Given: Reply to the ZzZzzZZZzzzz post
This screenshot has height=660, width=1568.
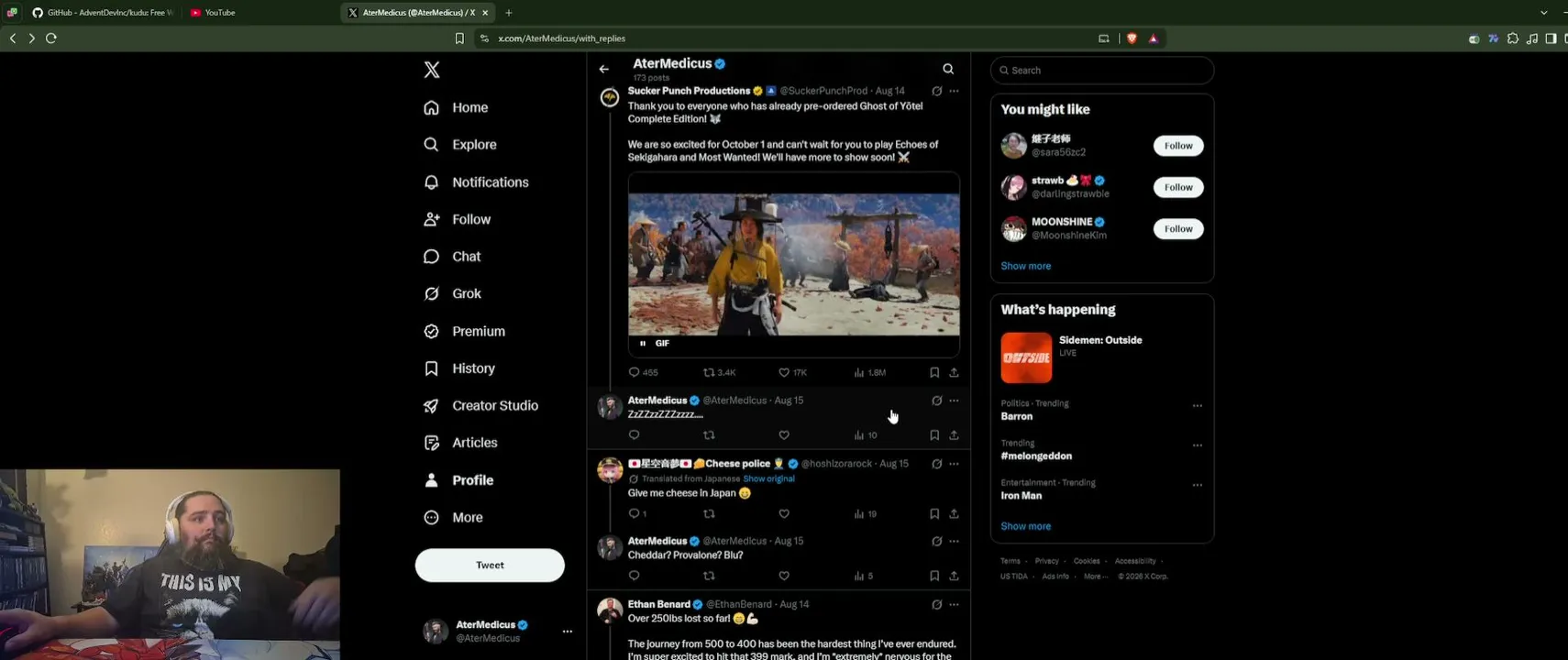Looking at the screenshot, I should [x=634, y=435].
